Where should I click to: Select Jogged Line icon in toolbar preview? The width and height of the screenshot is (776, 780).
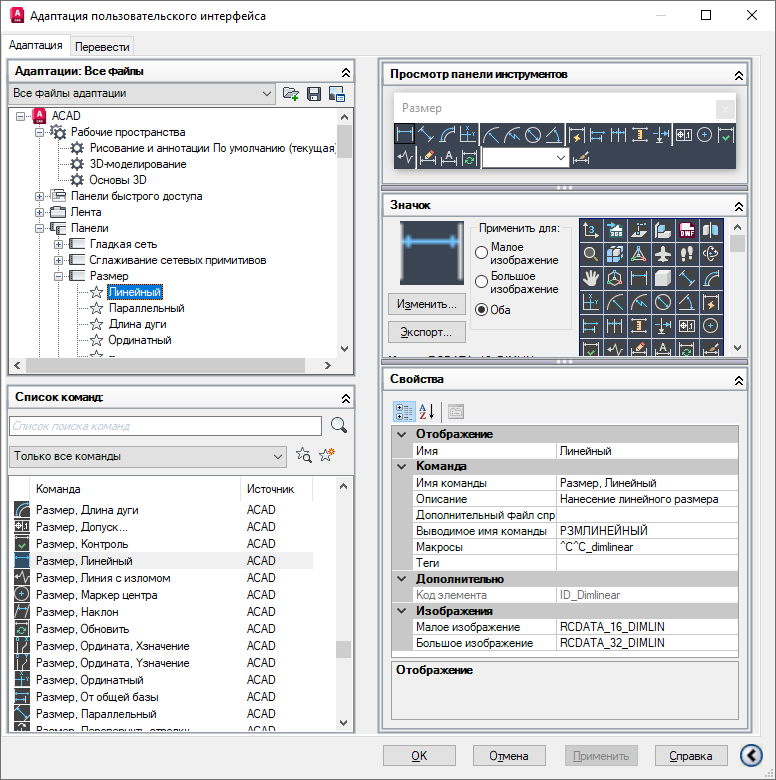coord(405,158)
